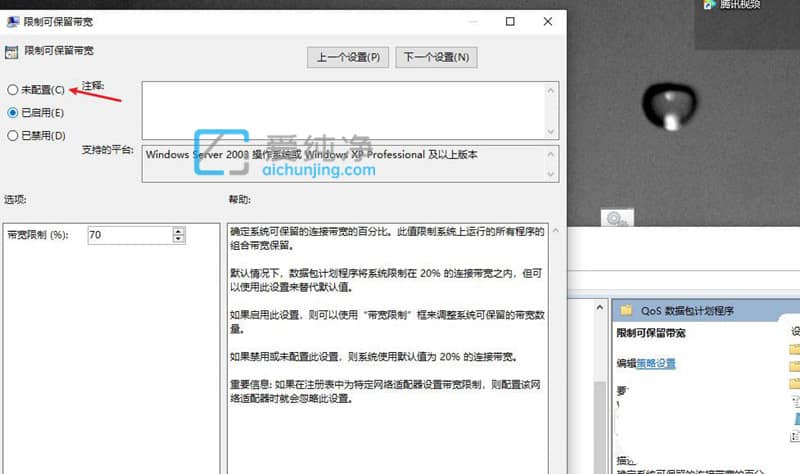Image resolution: width=800 pixels, height=474 pixels.
Task: Click inside the 注释 comment text box
Action: [343, 110]
